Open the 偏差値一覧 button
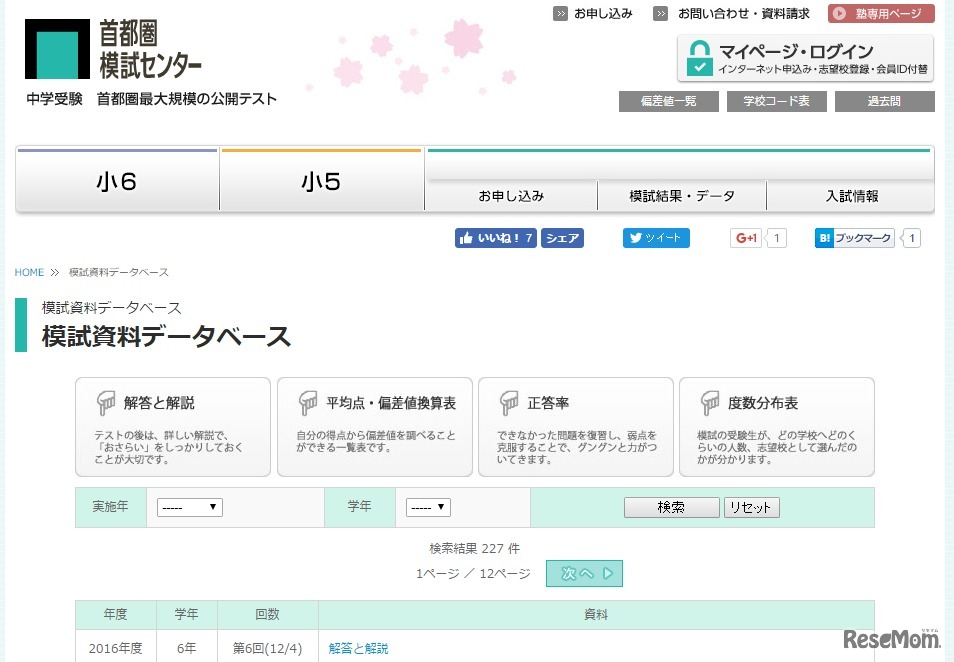Screen dimensions: 954x662 tap(669, 101)
